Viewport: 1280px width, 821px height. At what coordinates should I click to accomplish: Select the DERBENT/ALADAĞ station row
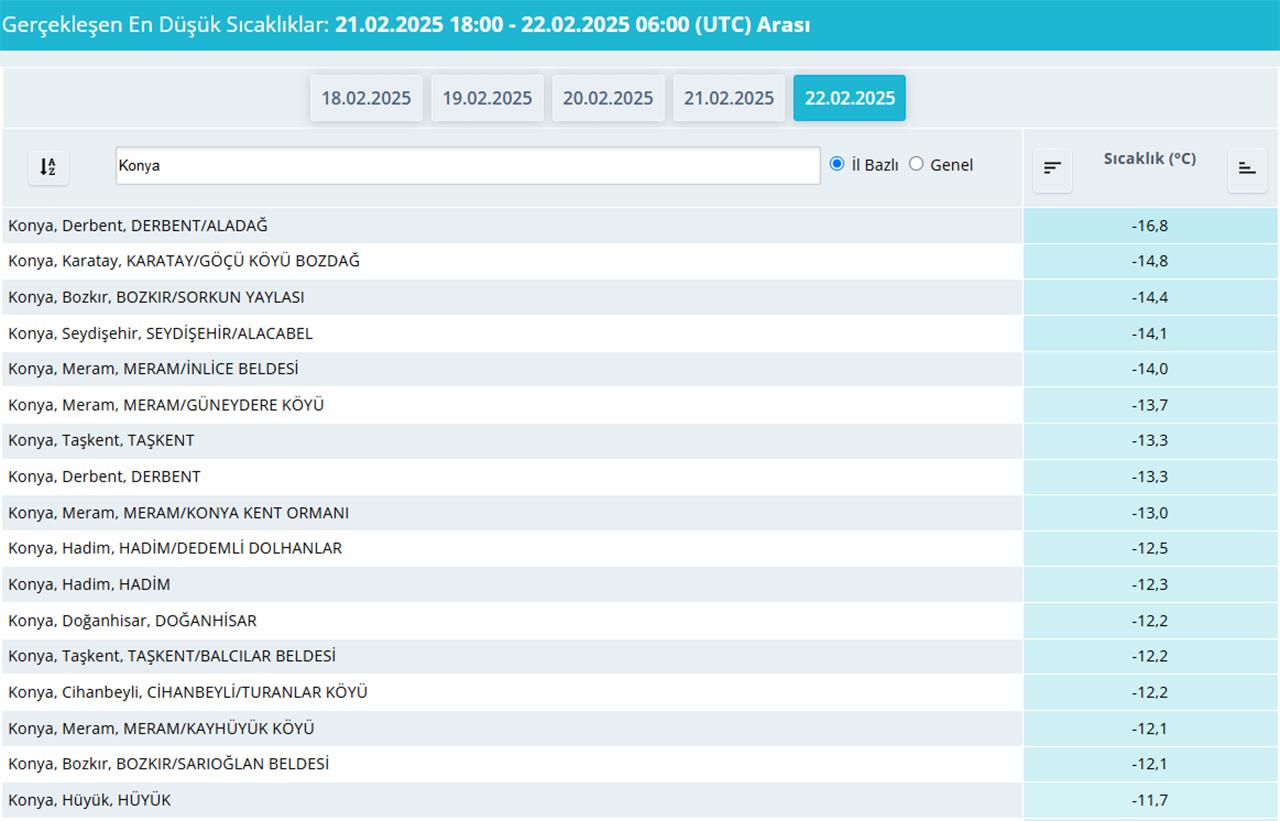138,226
